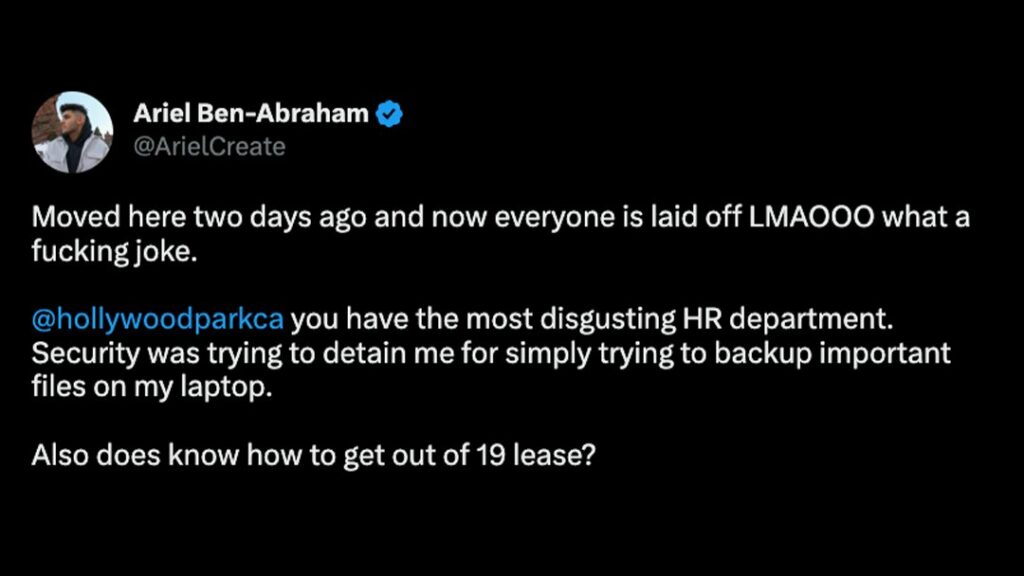Open the @ArielCreate handle link
Image resolution: width=1024 pixels, height=576 pixels.
coord(209,147)
